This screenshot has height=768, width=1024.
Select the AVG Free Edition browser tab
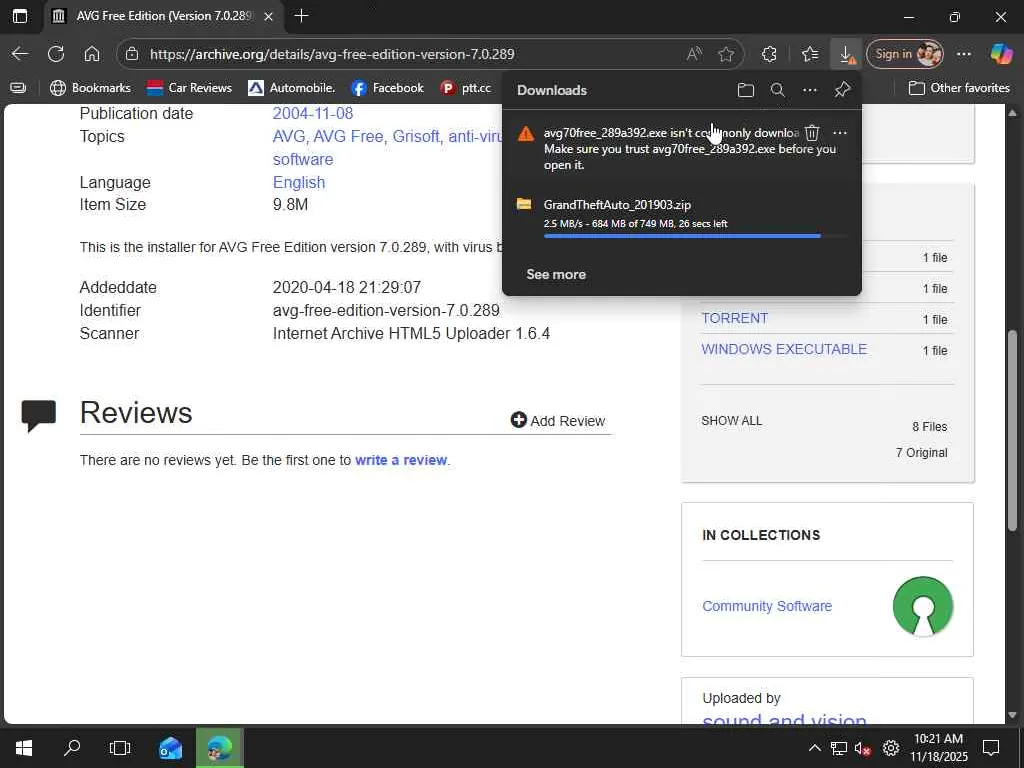coord(163,16)
